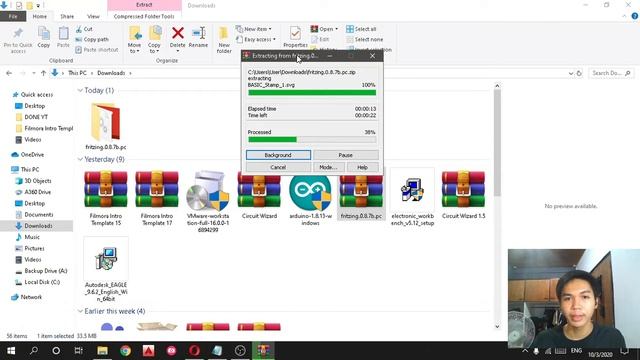Open Compressed Folder Tools tab

pyautogui.click(x=144, y=16)
